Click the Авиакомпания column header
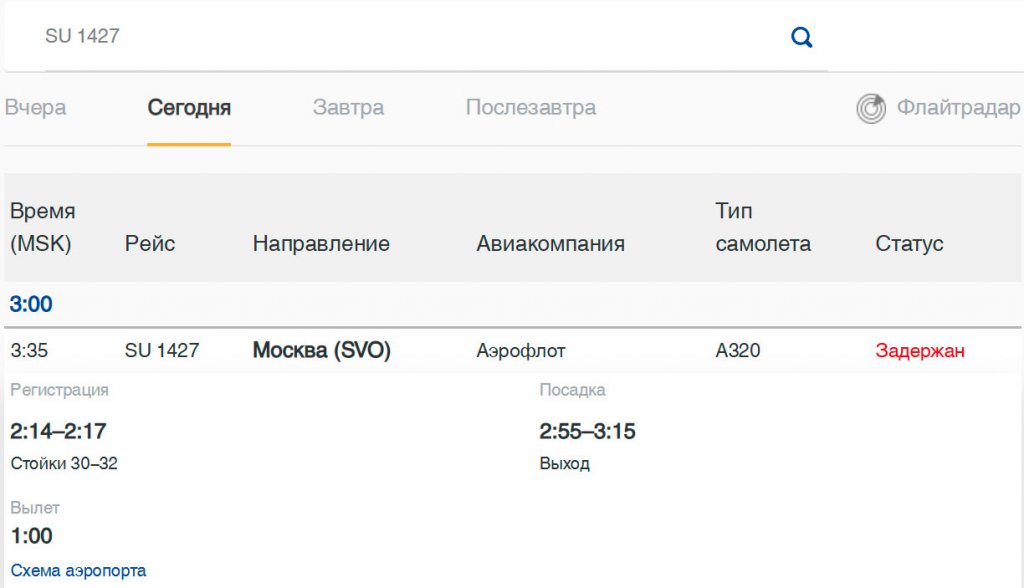The height and width of the screenshot is (588, 1024). click(x=550, y=244)
